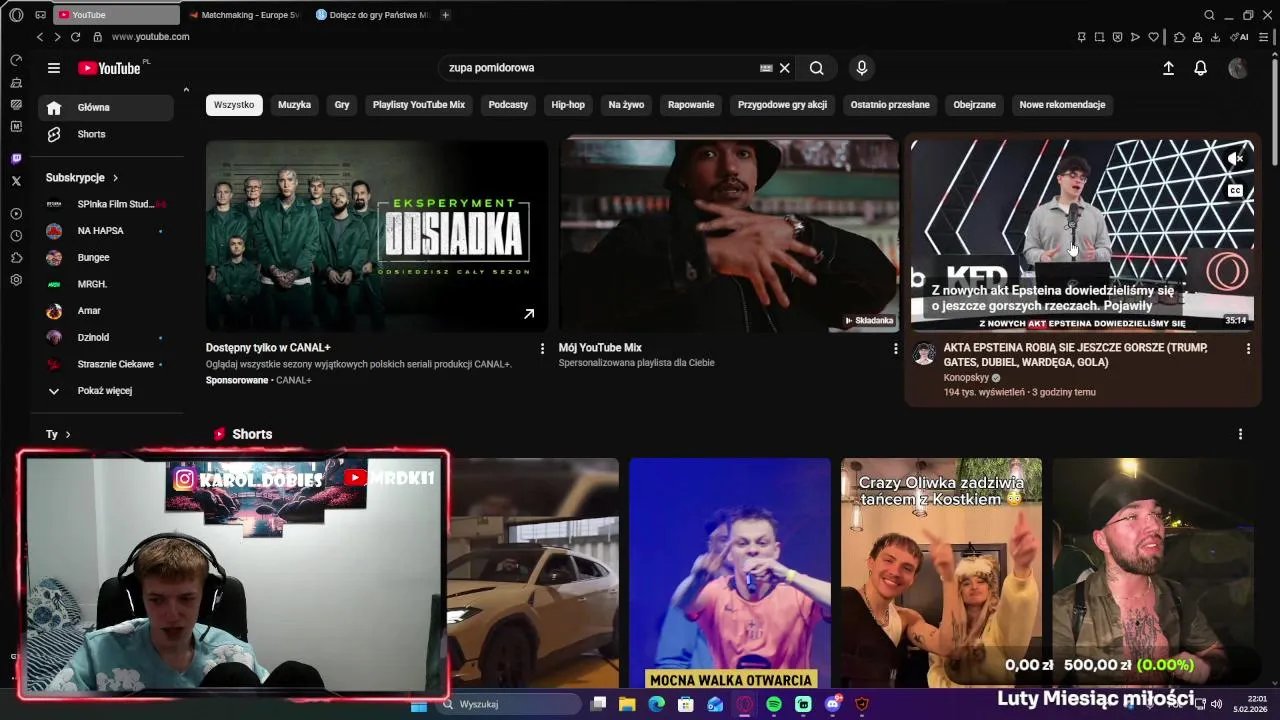Open the sidebar history clock icon
This screenshot has width=1280, height=720.
pos(16,236)
